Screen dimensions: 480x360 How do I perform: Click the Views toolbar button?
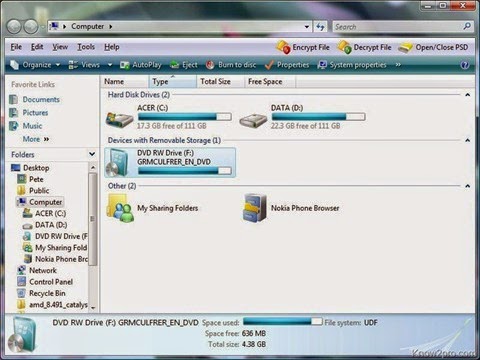point(84,65)
